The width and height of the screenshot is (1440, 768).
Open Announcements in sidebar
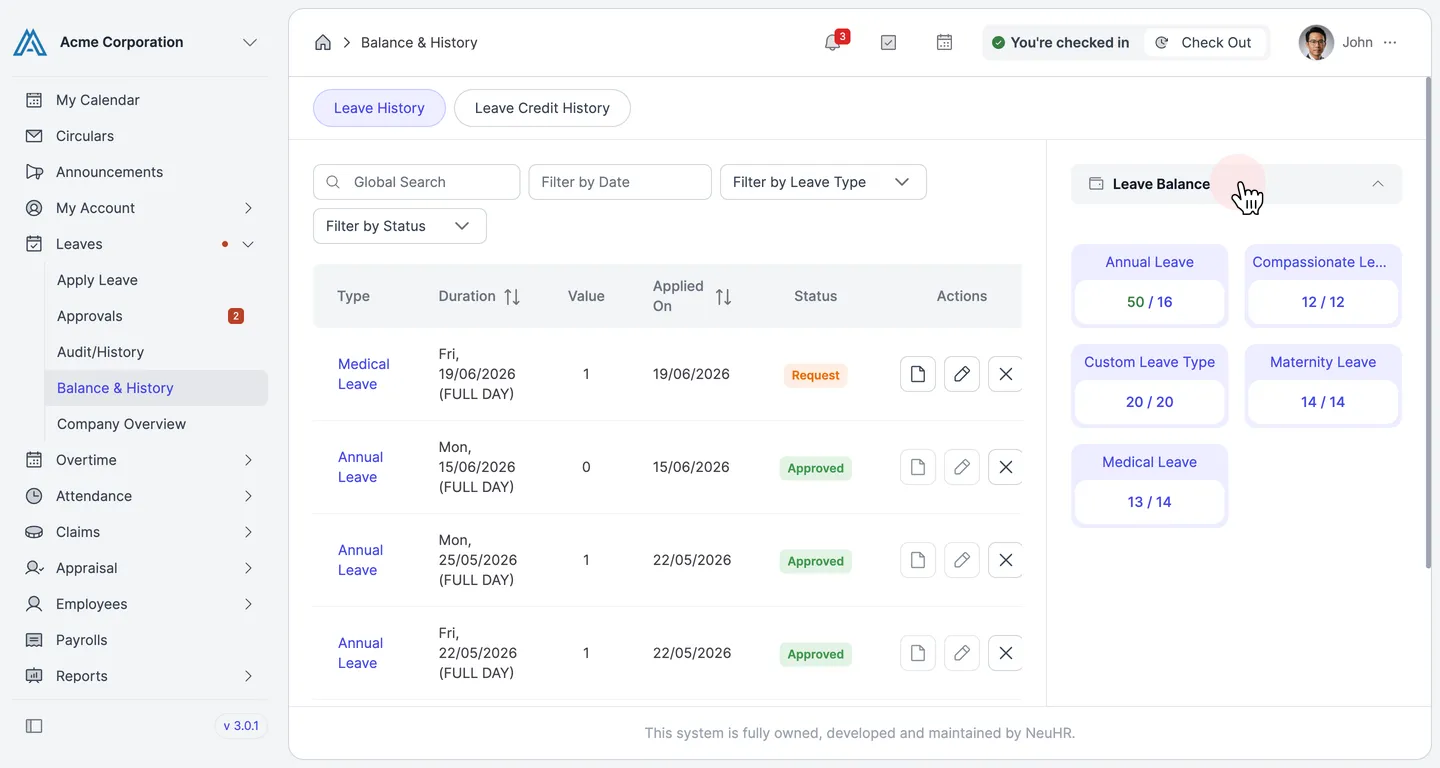[140, 172]
